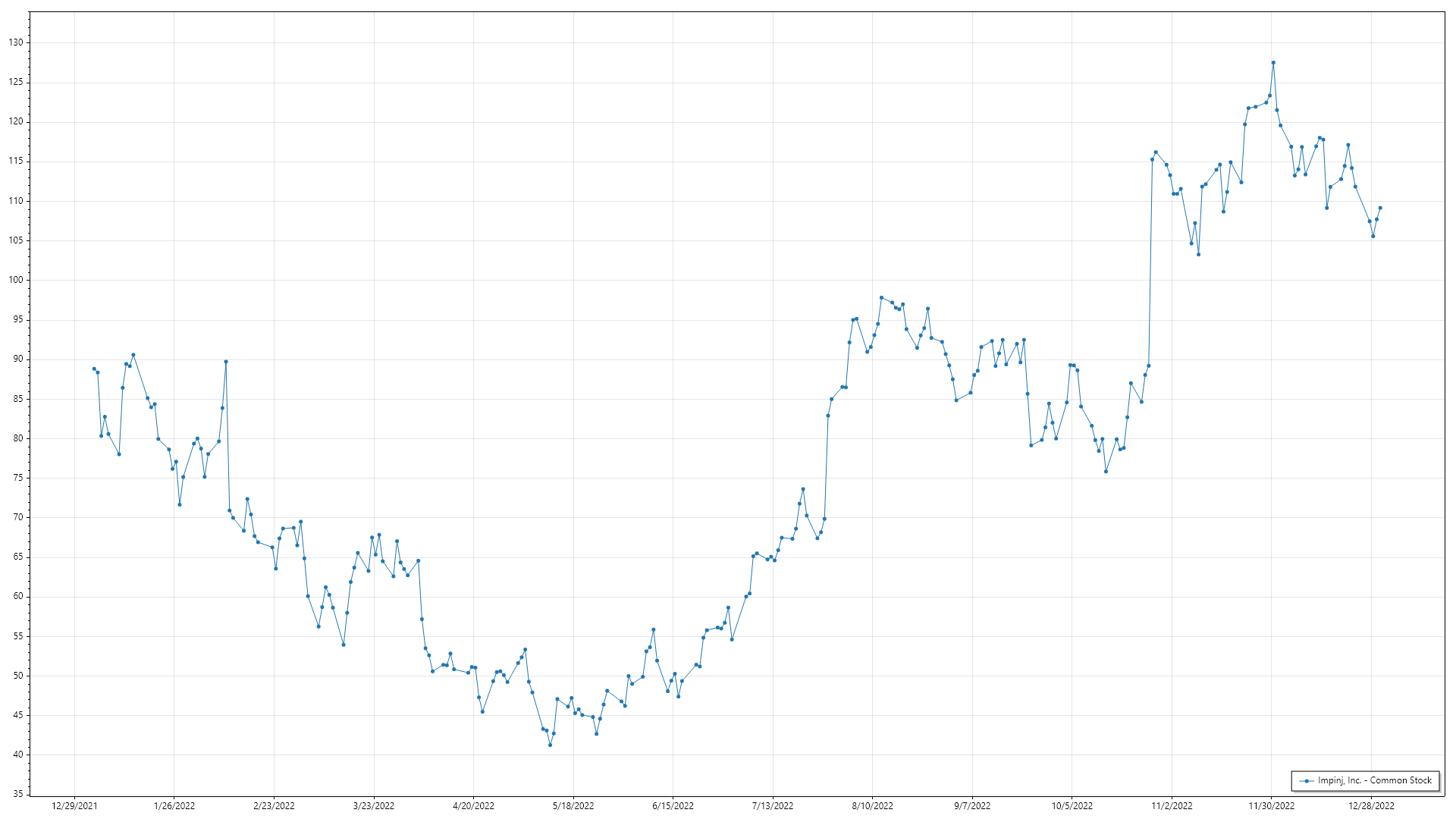Image resolution: width=1456 pixels, height=819 pixels.
Task: Select the last data point of the series
Action: [x=1380, y=208]
